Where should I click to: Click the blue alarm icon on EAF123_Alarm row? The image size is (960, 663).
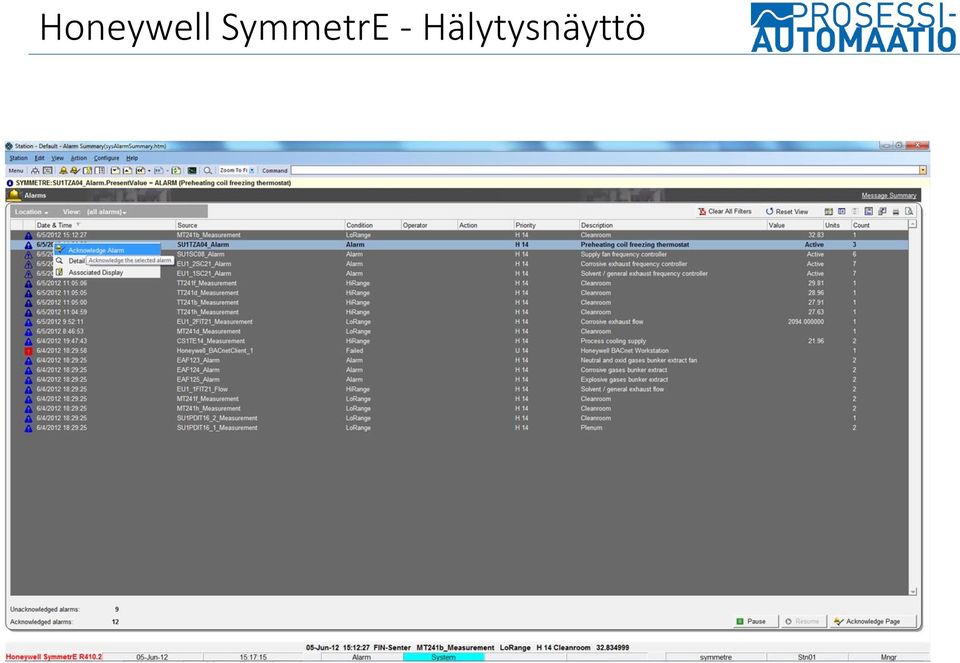[28, 361]
